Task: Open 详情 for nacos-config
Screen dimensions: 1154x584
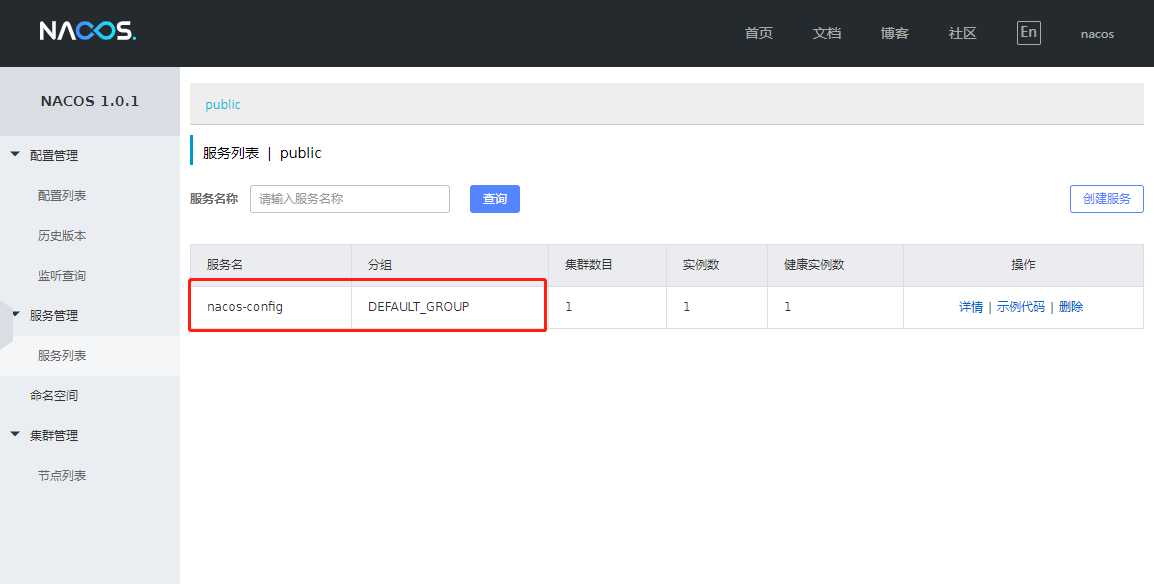Action: point(971,307)
